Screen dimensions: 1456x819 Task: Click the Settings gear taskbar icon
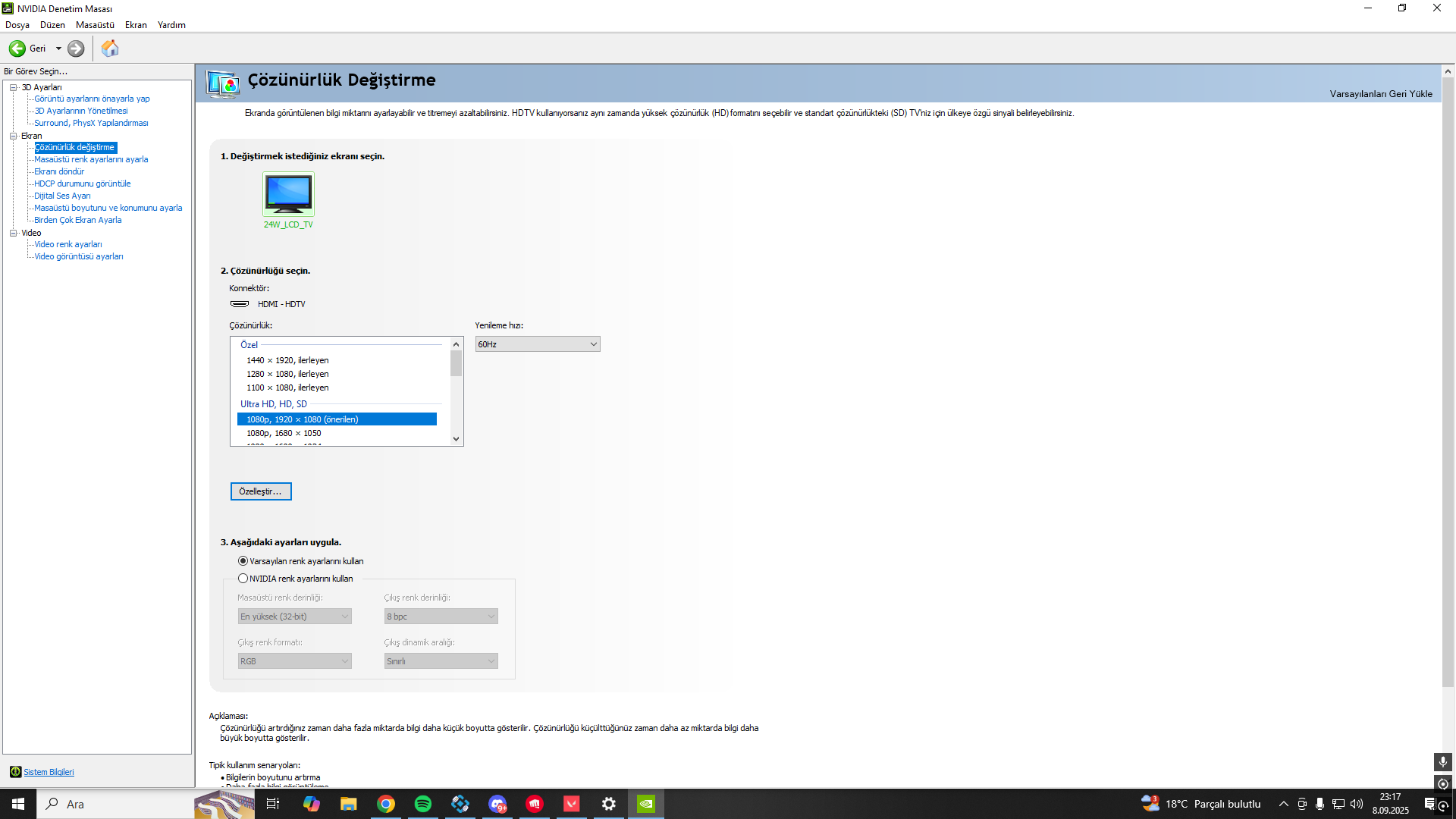click(x=608, y=804)
